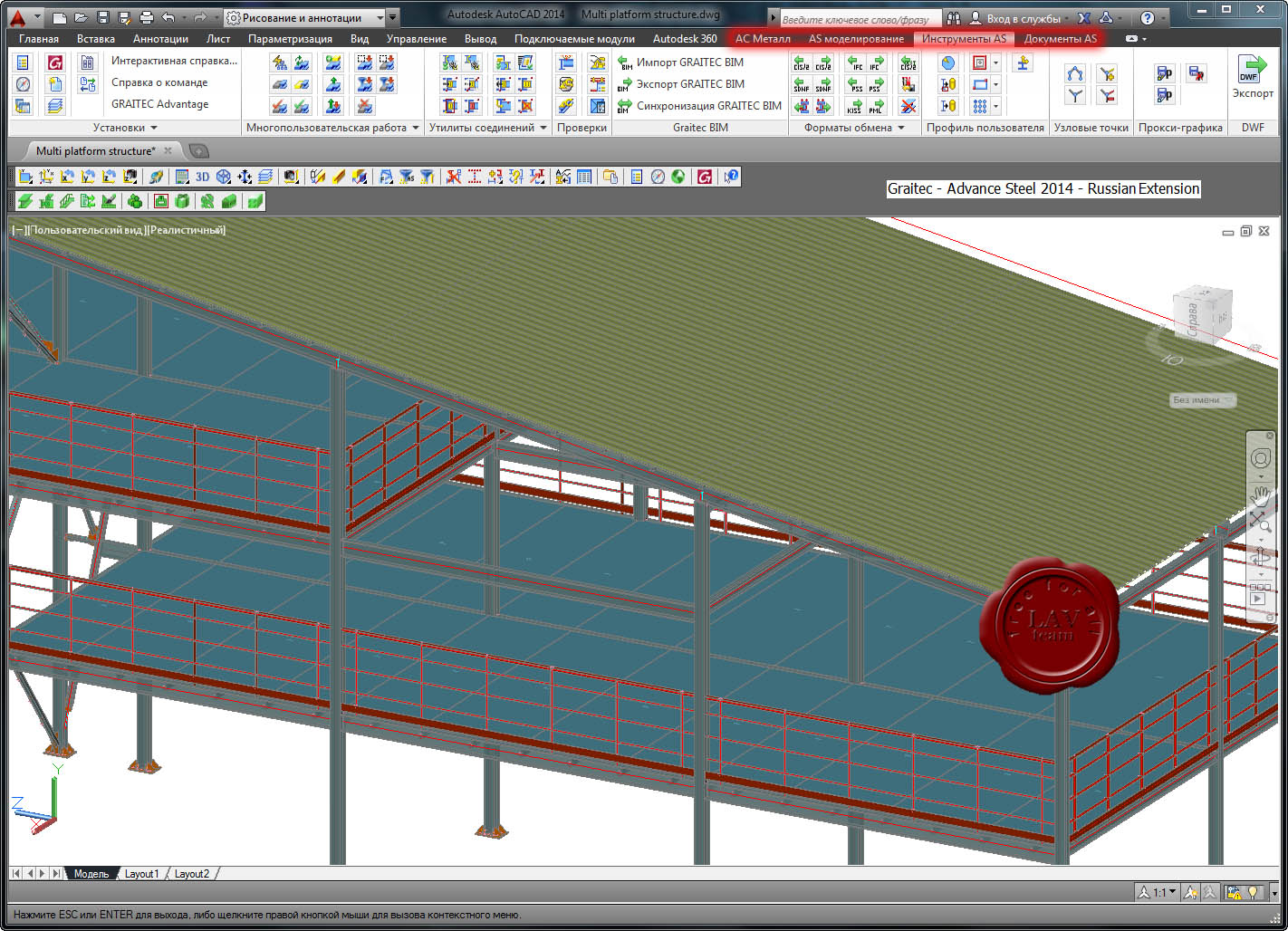Close the Multi platform structure drawing tab
1288x931 pixels.
[x=168, y=150]
